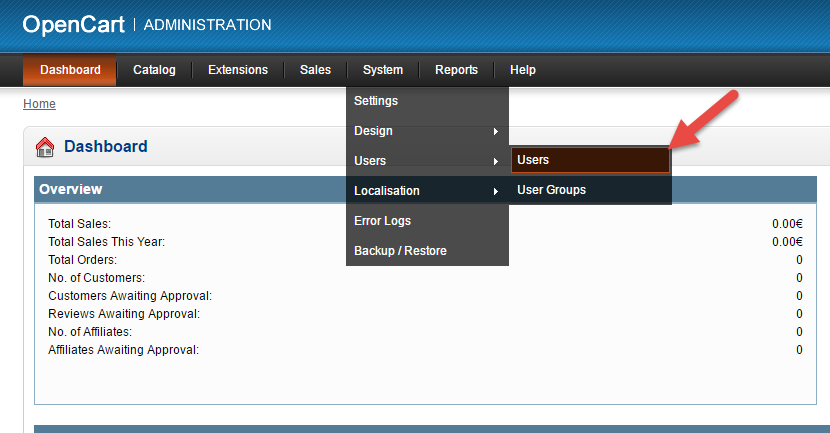This screenshot has height=433, width=830.
Task: Open Error Logs from System menu
Action: pyautogui.click(x=427, y=221)
